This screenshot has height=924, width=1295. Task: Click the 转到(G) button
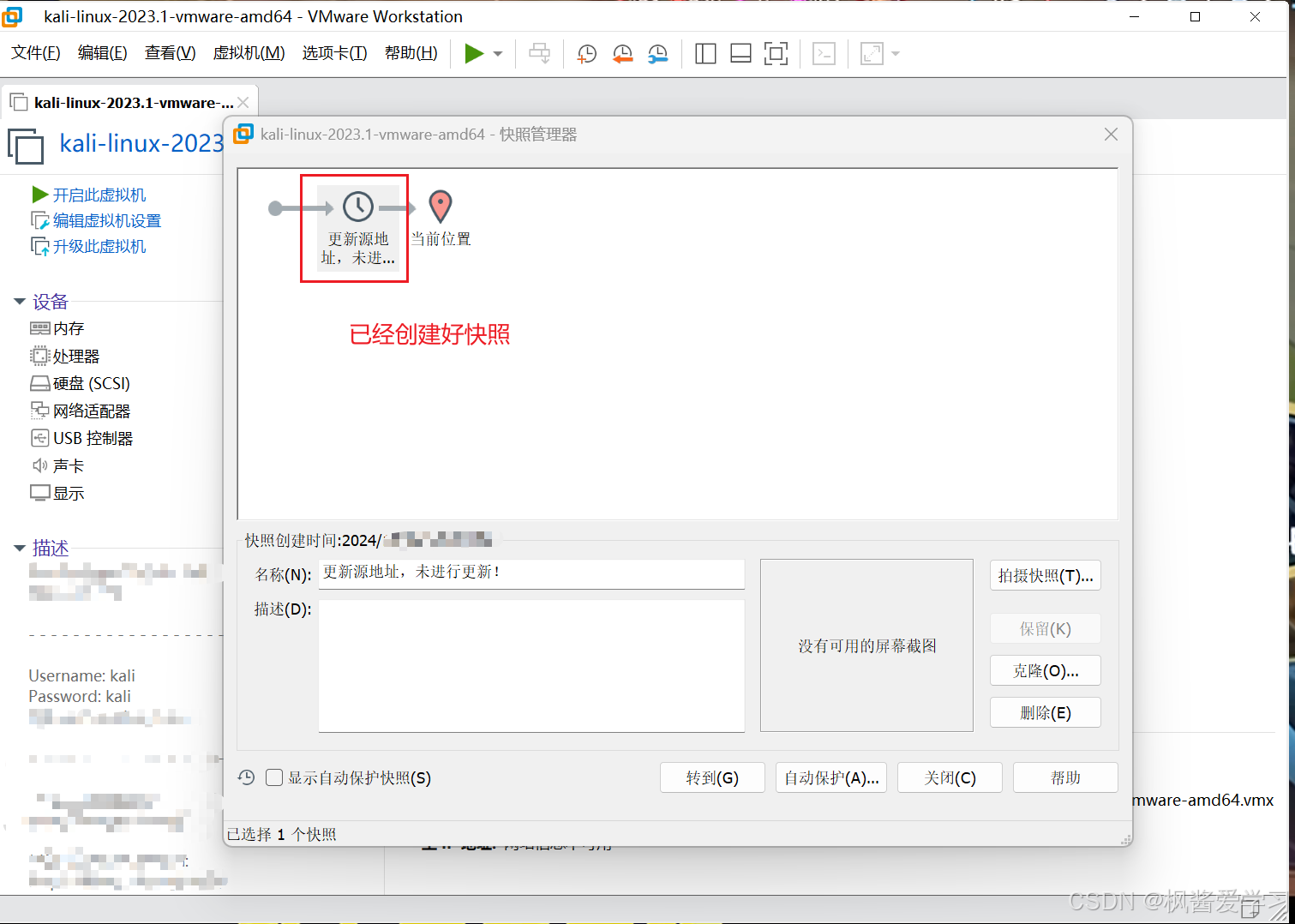tap(712, 777)
